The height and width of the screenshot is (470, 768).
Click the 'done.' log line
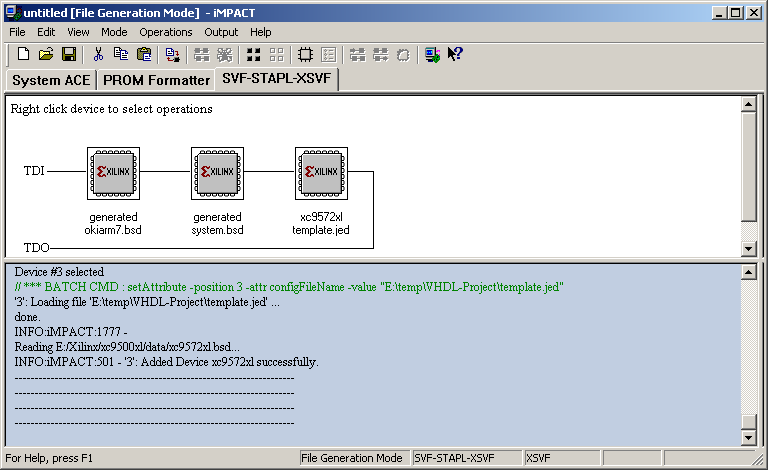[x=27, y=317]
